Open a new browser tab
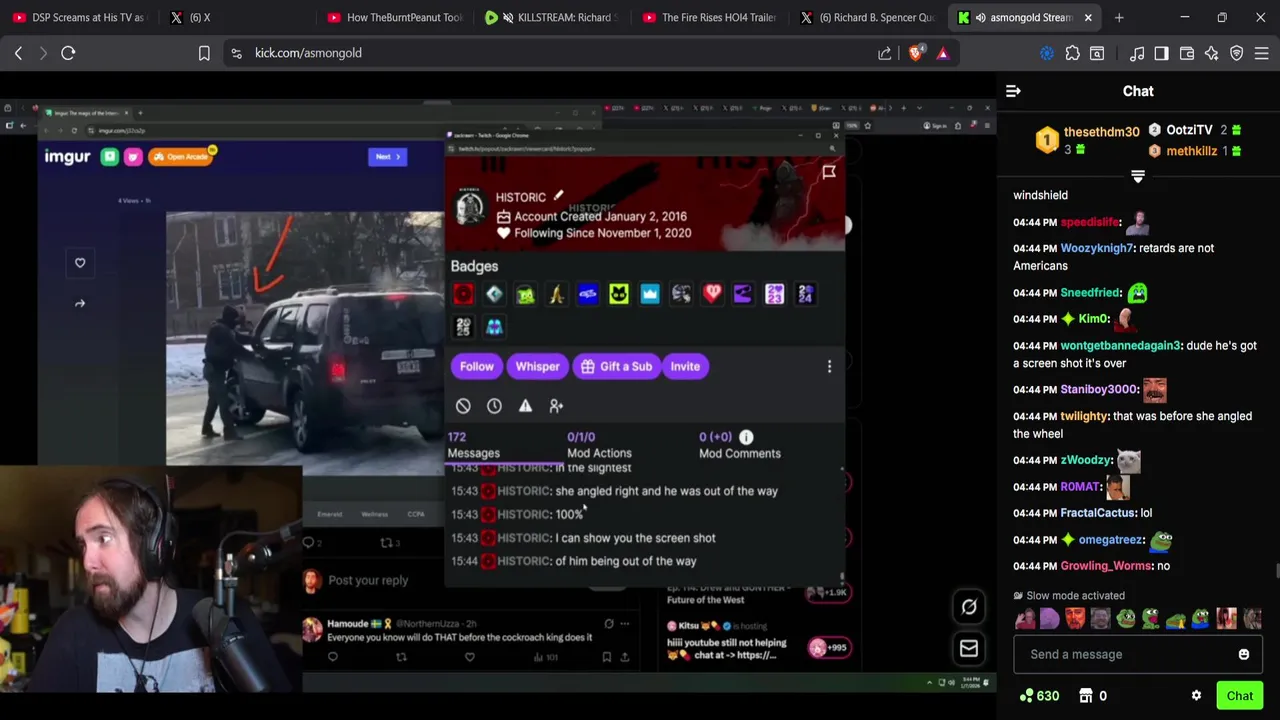 coord(1119,17)
